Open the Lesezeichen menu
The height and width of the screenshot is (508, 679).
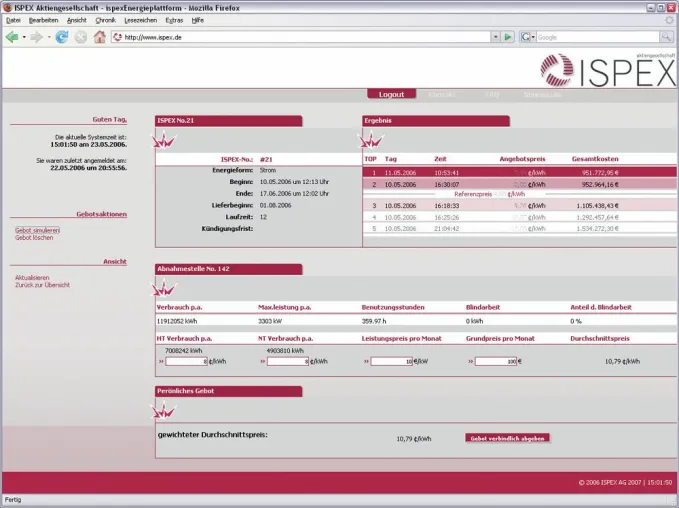click(x=140, y=20)
